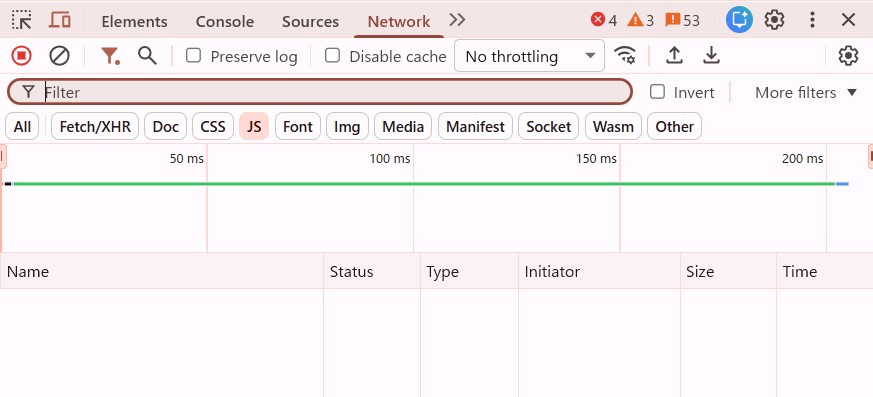Open the errors count indicator showing 4
This screenshot has width=873, height=397.
click(604, 21)
